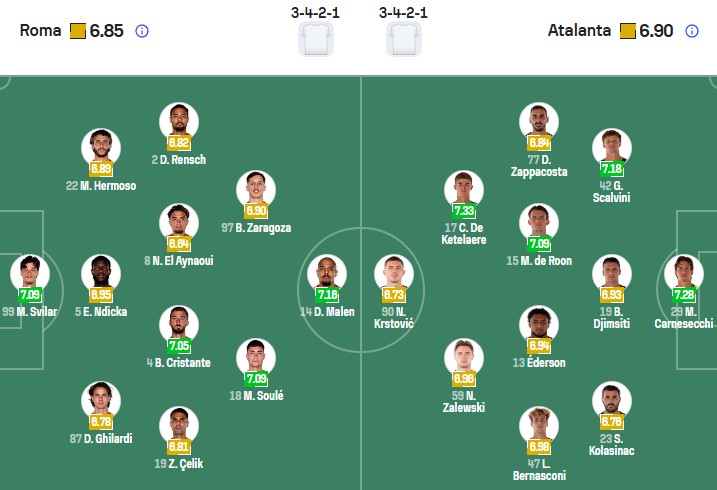
Task: Click B. Zaragoza's 6.90 rating badge
Action: [x=256, y=211]
